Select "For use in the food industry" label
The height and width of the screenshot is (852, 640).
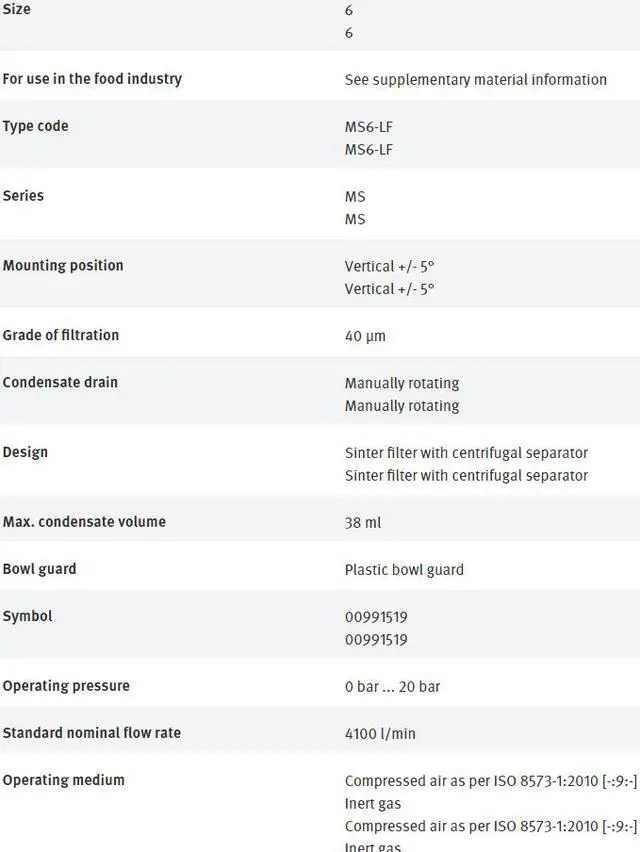point(92,79)
